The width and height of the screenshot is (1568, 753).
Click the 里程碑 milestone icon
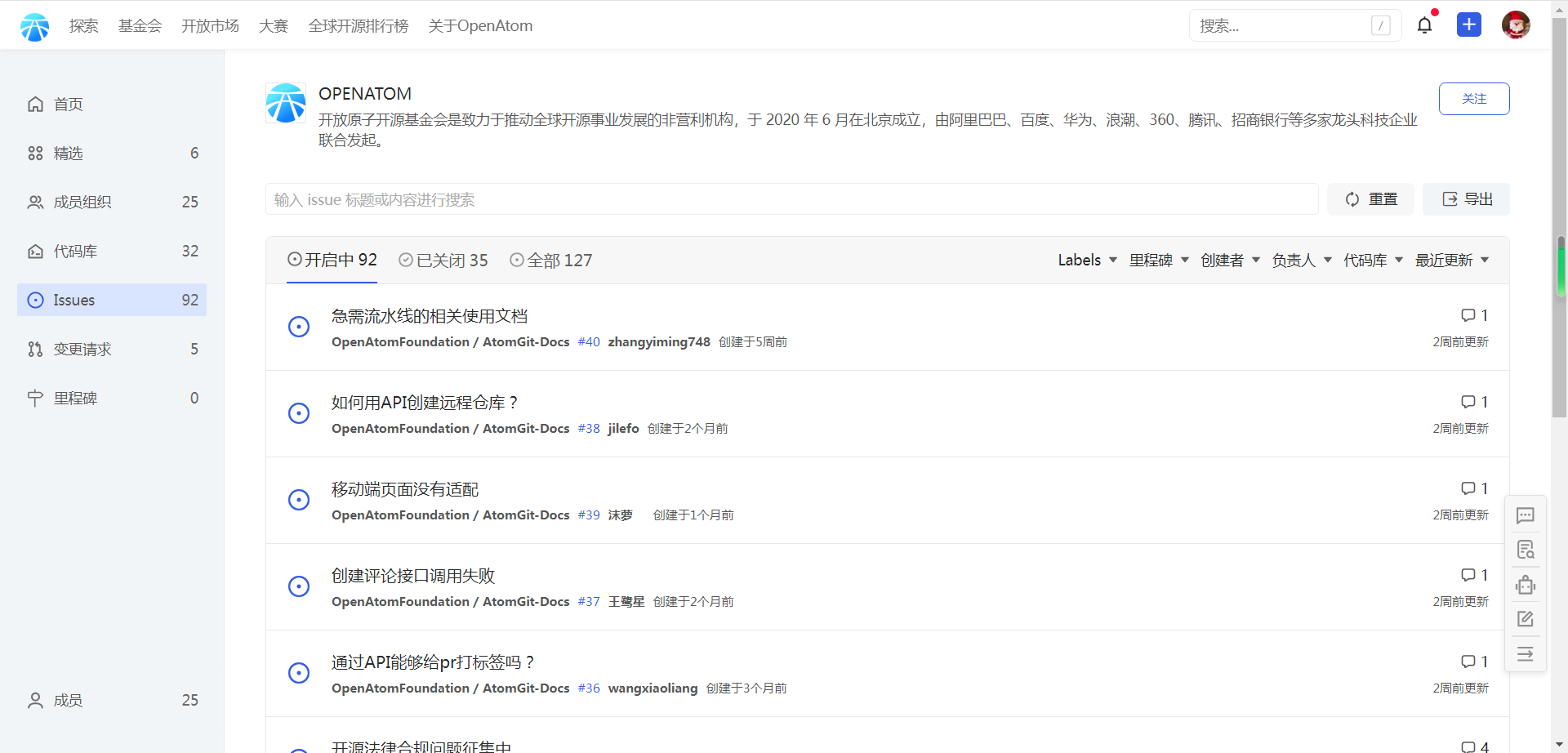(x=35, y=398)
